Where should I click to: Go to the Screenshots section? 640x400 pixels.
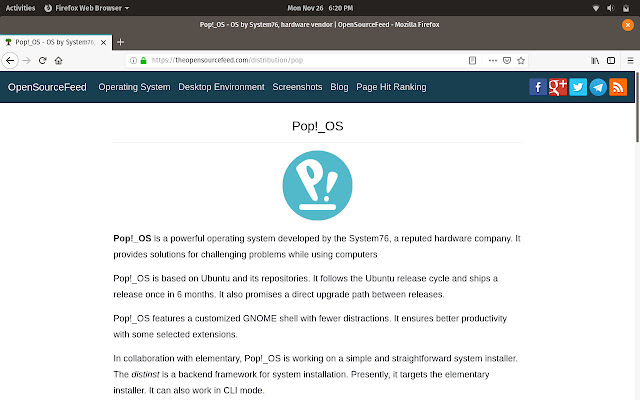coord(297,87)
